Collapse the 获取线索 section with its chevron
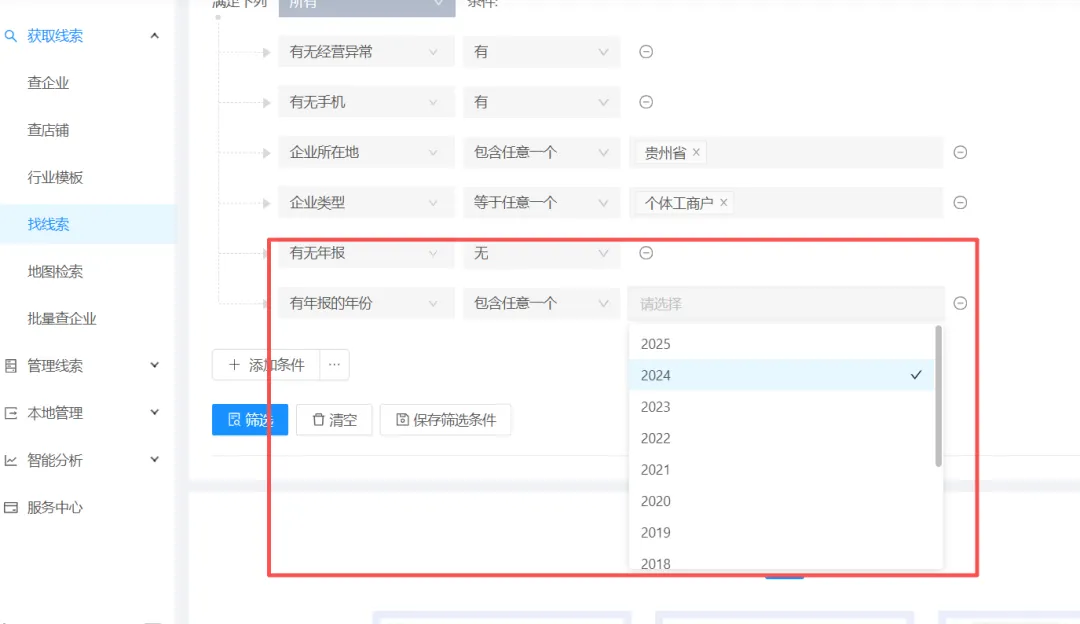Image resolution: width=1080 pixels, height=624 pixels. pos(154,36)
